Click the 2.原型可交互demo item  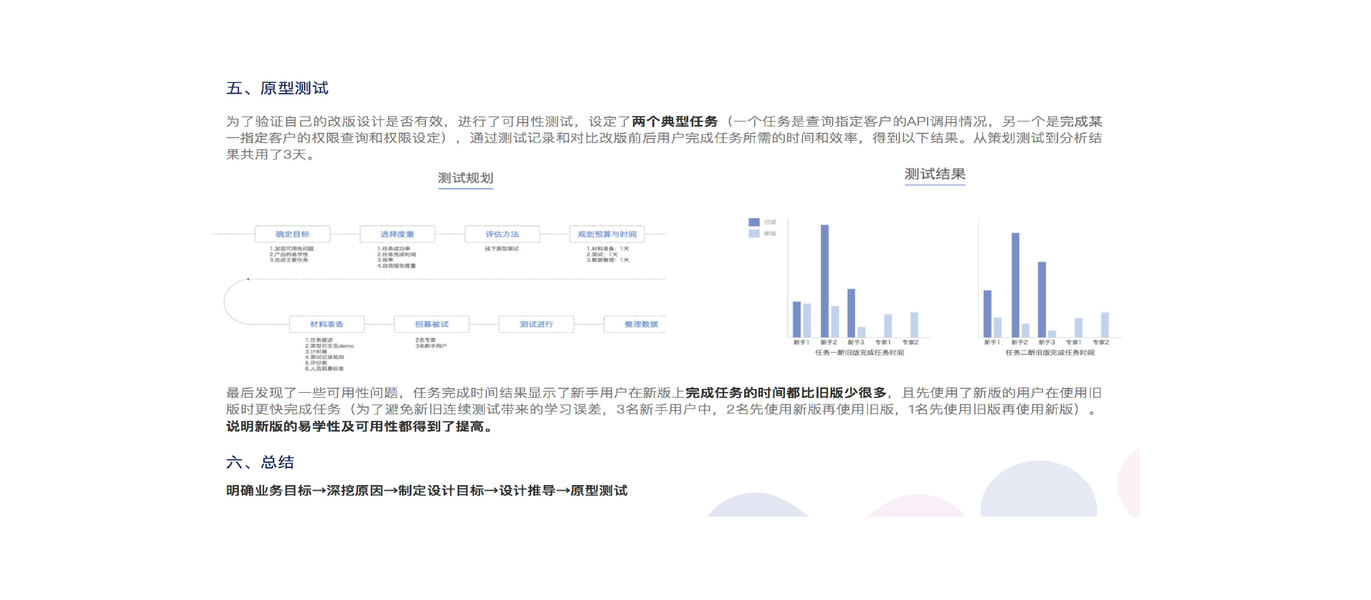pyautogui.click(x=329, y=346)
